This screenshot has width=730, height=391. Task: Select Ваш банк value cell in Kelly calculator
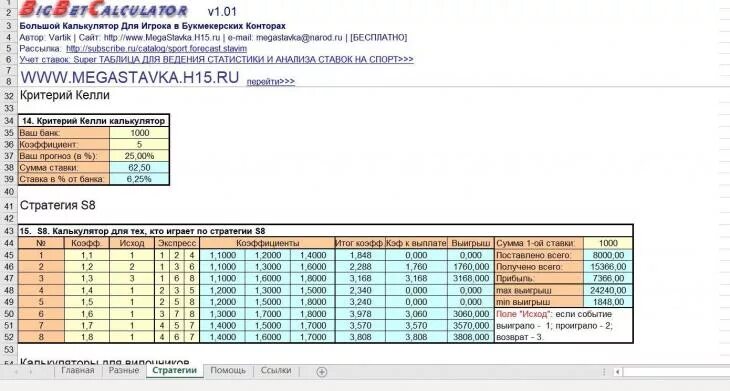coord(139,133)
